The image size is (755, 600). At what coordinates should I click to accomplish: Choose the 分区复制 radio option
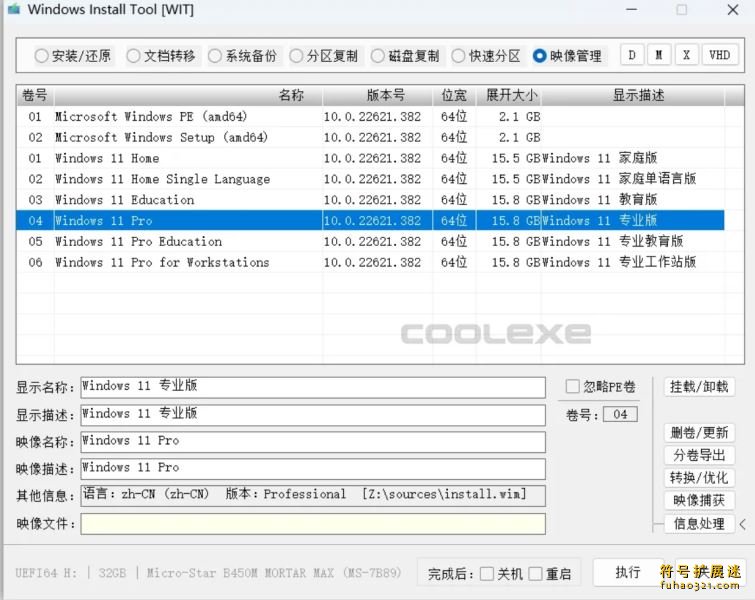[324, 56]
